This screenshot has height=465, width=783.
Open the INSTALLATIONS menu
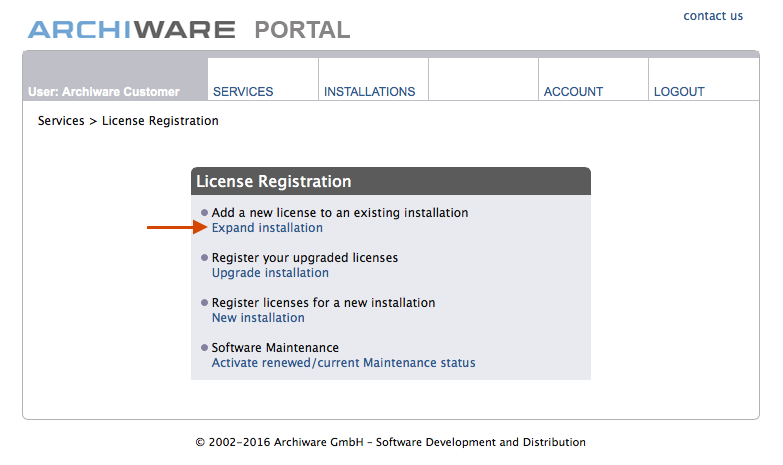(369, 91)
